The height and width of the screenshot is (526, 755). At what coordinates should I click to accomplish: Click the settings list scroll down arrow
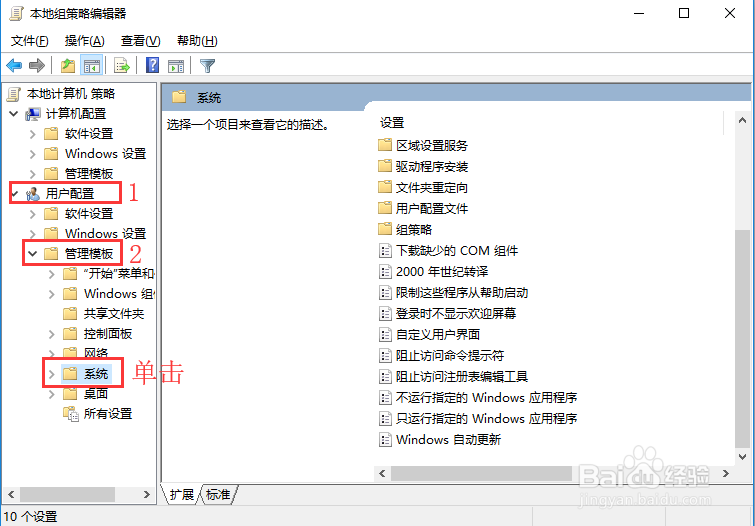tap(742, 456)
